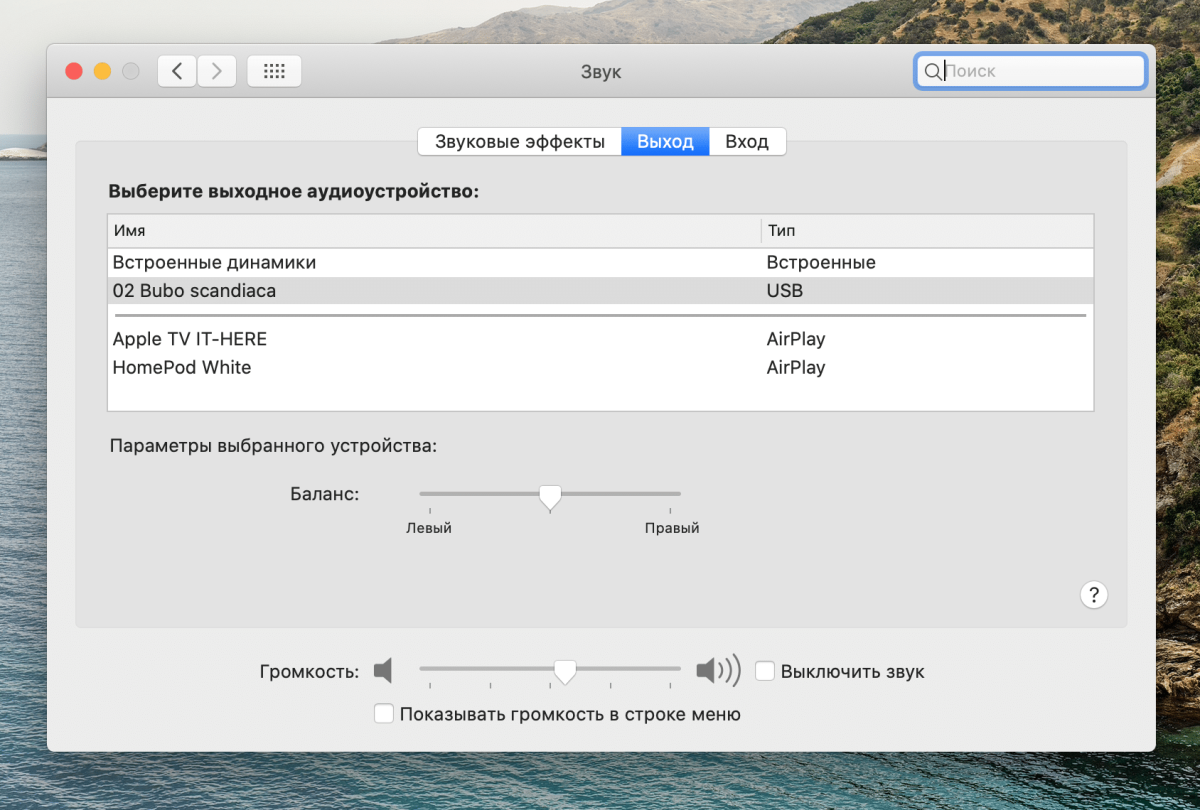This screenshot has height=810, width=1200.
Task: Click the back navigation arrow
Action: [177, 71]
